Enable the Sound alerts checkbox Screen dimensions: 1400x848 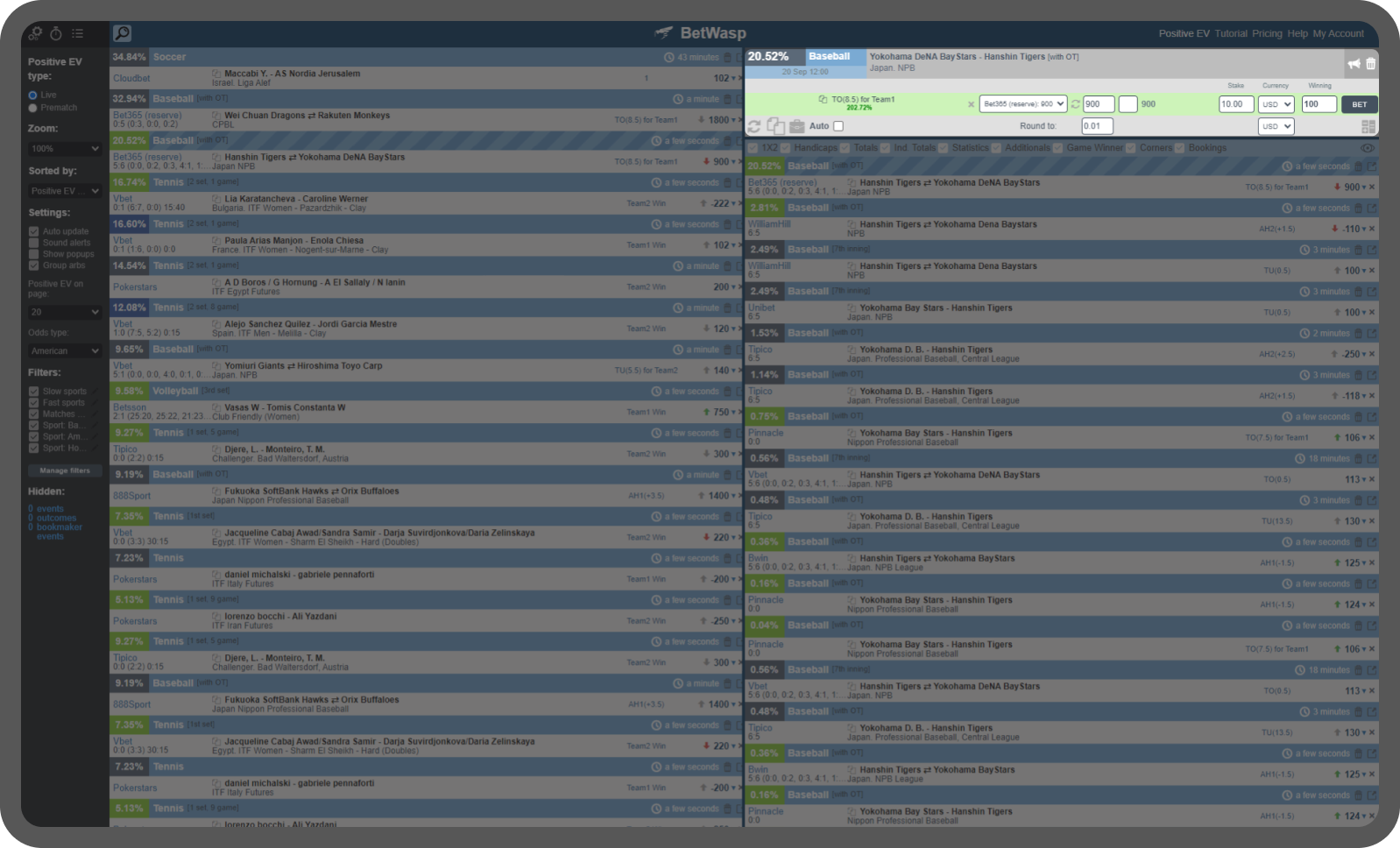(x=34, y=243)
